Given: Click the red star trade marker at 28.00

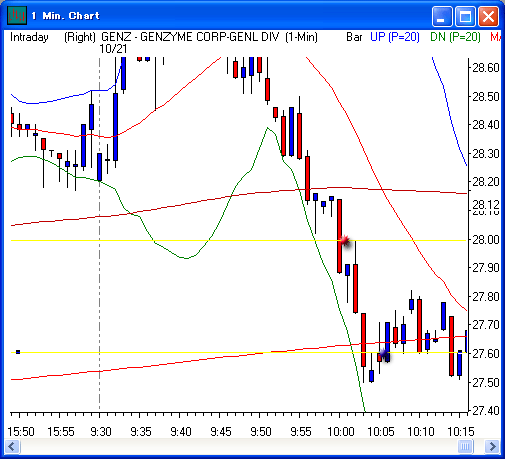Looking at the screenshot, I should pos(345,241).
